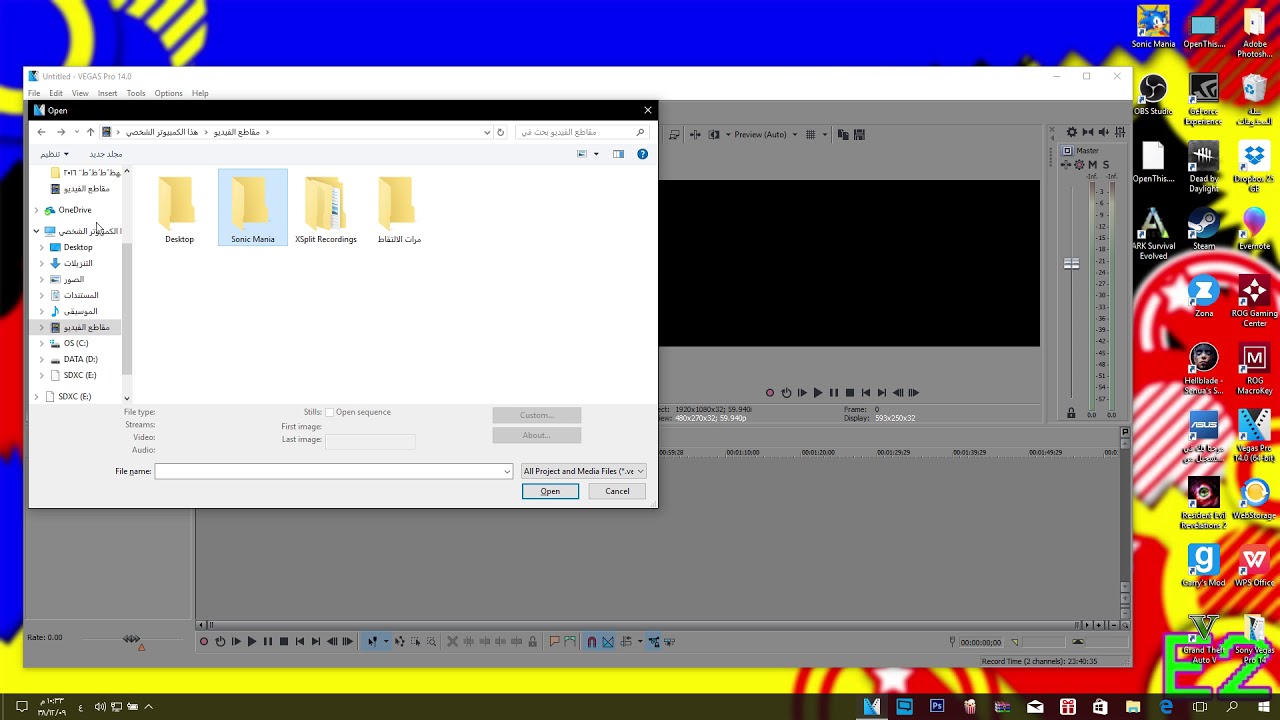Cancel the Open dialog
This screenshot has width=1280, height=720.
click(x=617, y=491)
